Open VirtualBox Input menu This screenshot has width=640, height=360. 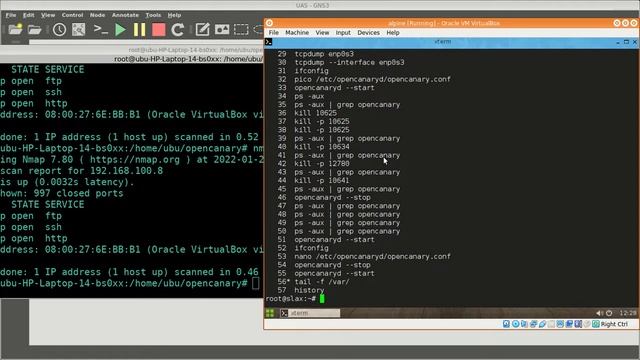343,33
